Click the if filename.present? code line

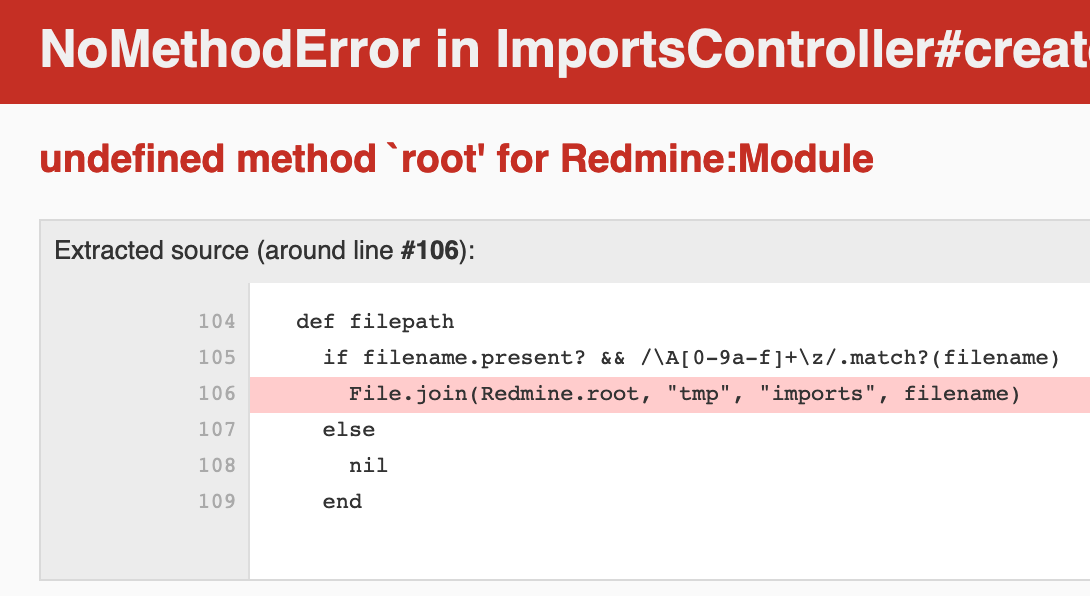pos(691,357)
